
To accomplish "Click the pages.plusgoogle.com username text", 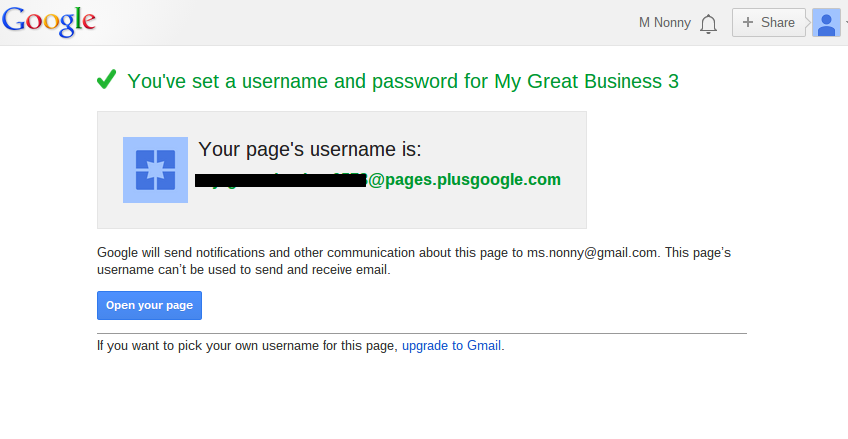I will (464, 180).
